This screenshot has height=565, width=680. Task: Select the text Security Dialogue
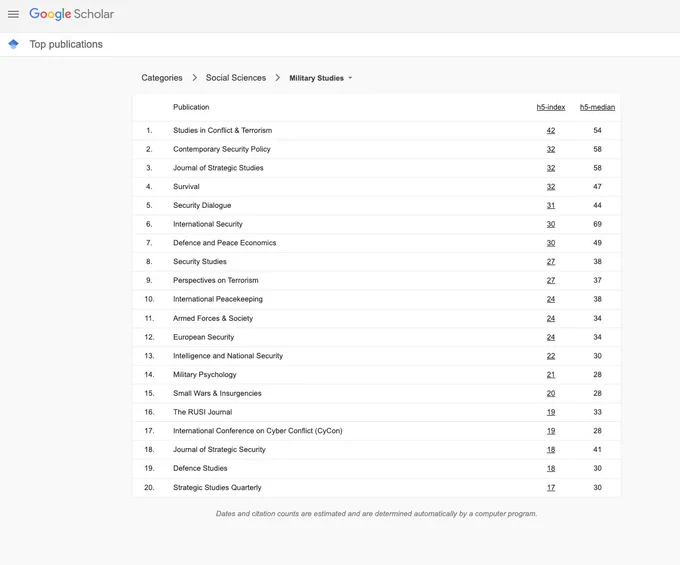pyautogui.click(x=202, y=206)
